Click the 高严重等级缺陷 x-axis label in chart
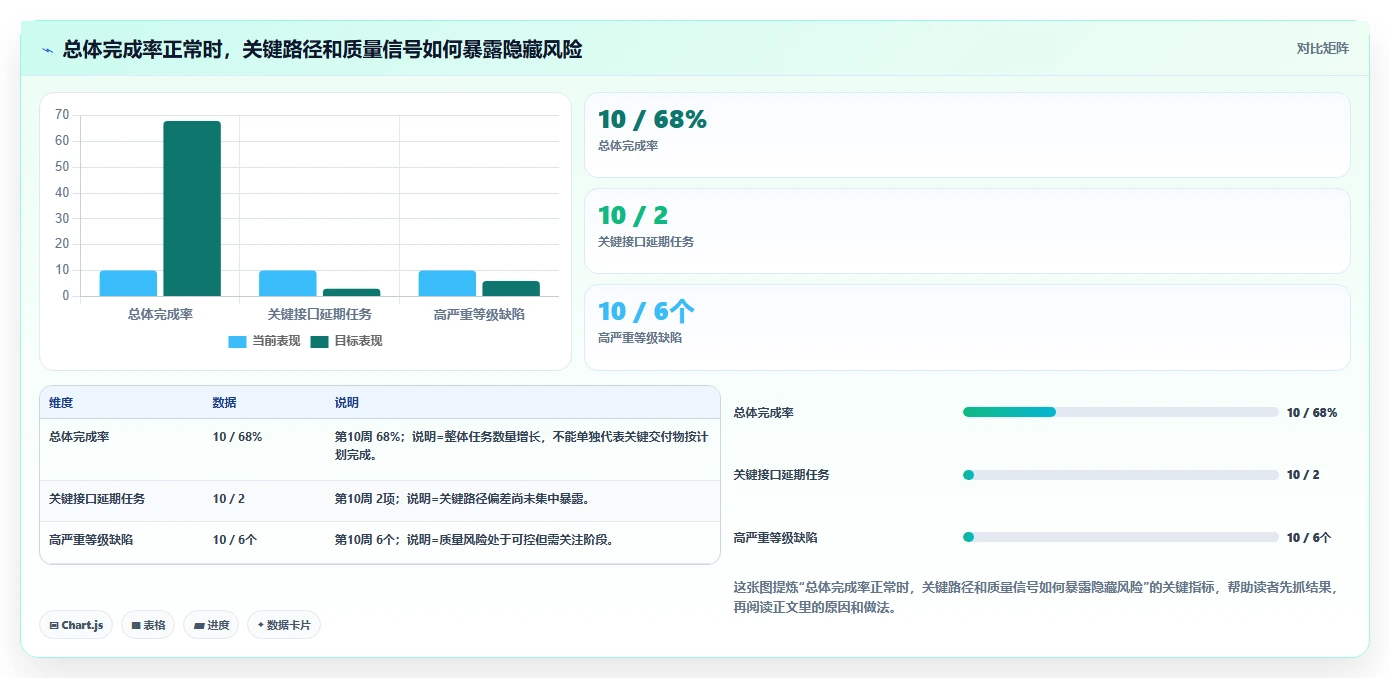Screen dimensions: 1390x678 (479, 314)
